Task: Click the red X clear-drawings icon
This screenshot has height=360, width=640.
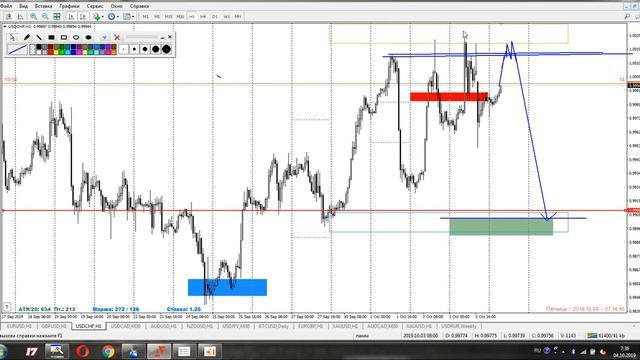Action: click(x=117, y=37)
